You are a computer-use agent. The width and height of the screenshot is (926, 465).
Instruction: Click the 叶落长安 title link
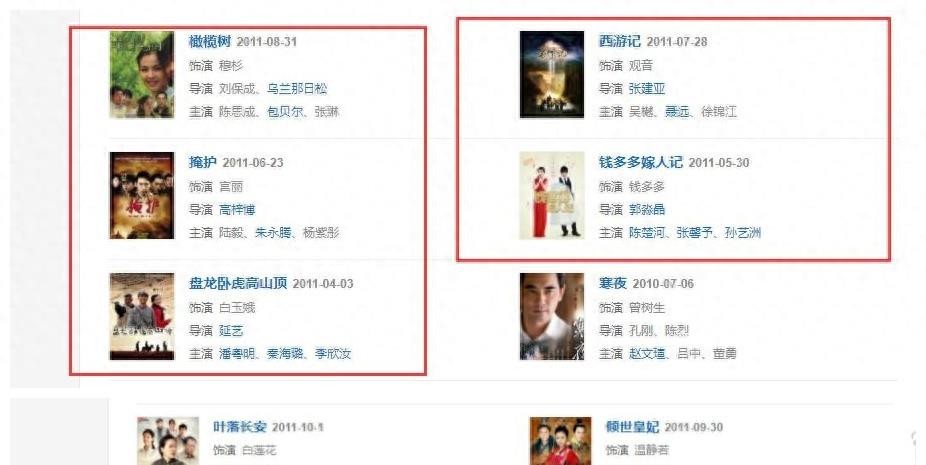point(240,427)
